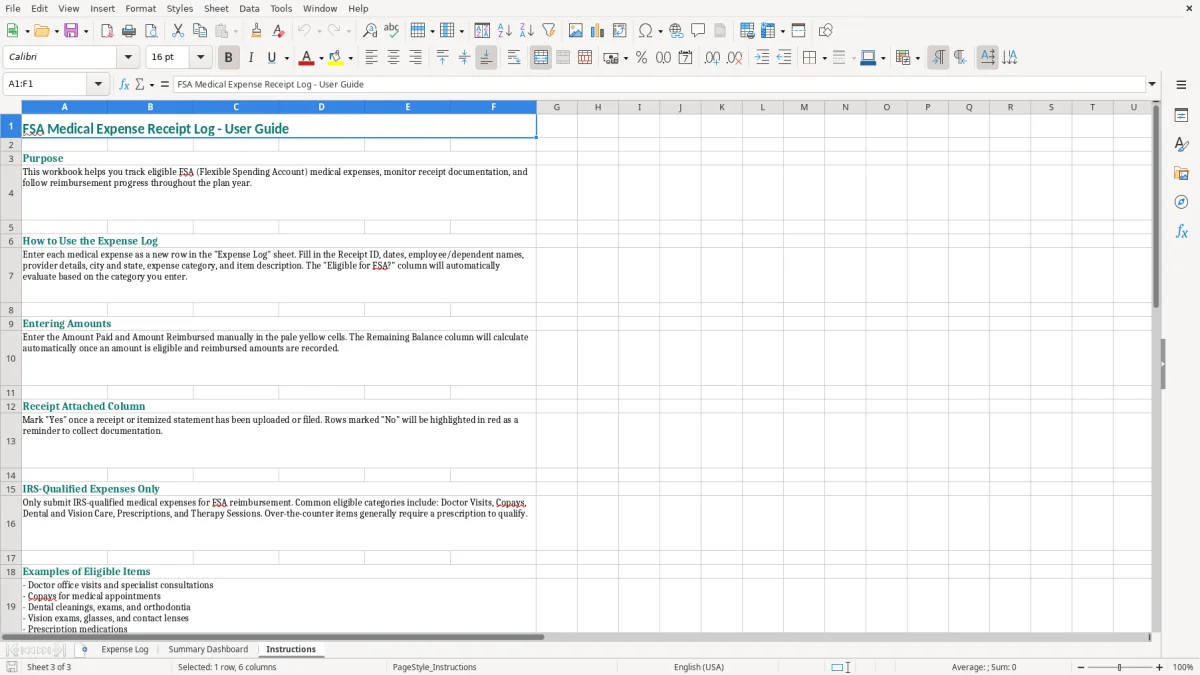Open the Tools menu
Screen dimensions: 1200x675
point(281,8)
